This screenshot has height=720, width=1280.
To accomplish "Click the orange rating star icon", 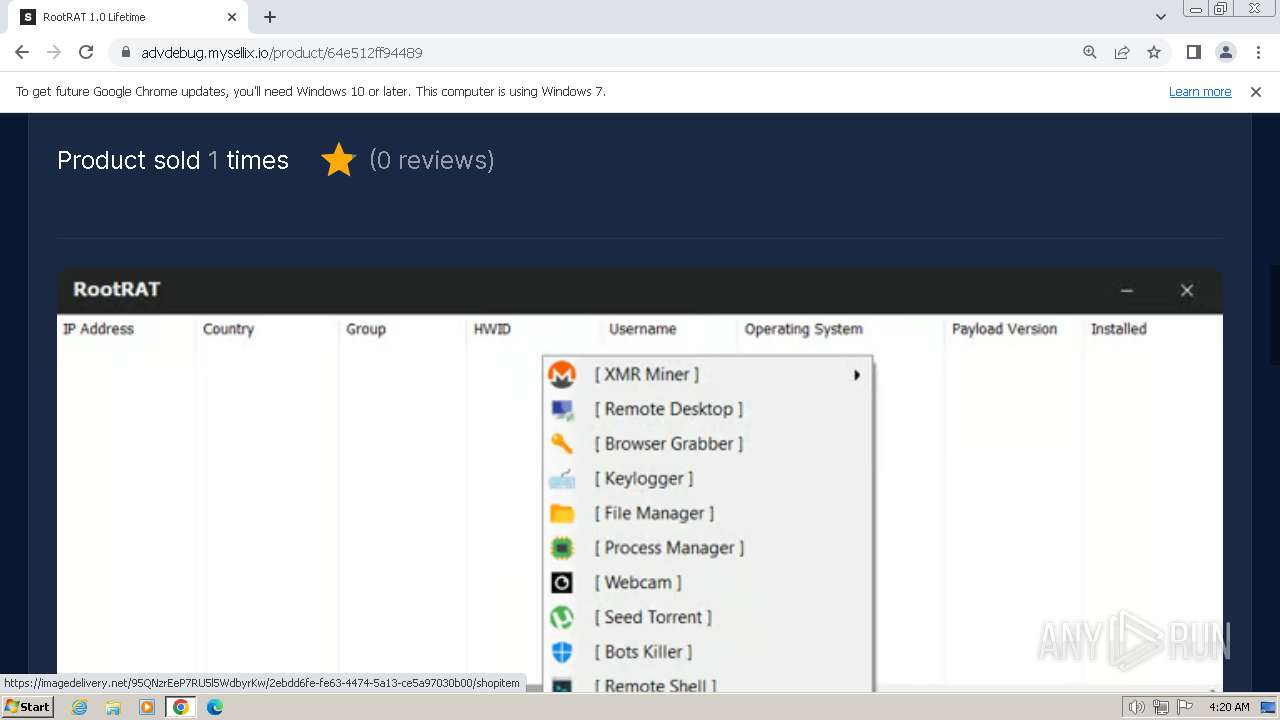I will (x=338, y=160).
